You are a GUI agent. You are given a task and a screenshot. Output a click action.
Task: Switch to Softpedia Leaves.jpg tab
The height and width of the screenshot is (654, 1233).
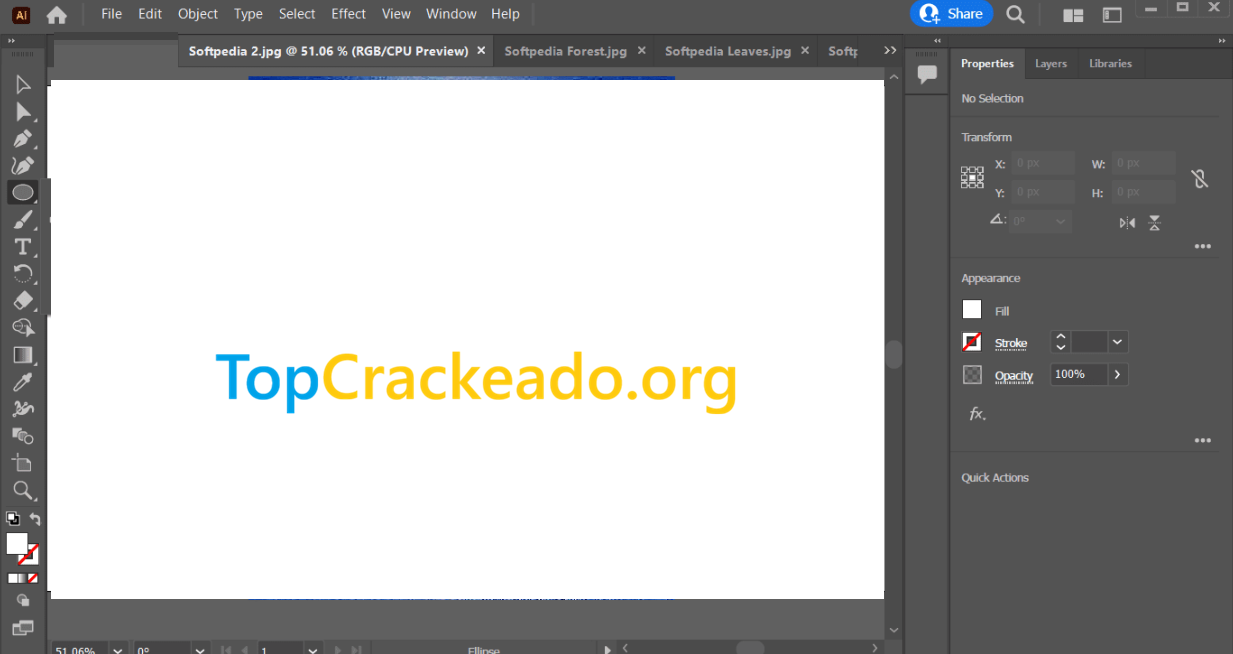728,51
